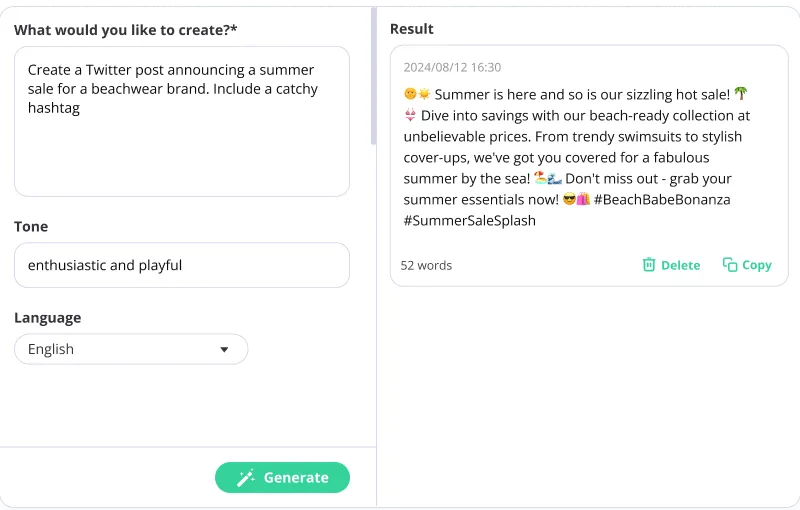Image resolution: width=800 pixels, height=510 pixels.
Task: Click the #SummerSaleSplash hashtag
Action: click(x=469, y=221)
